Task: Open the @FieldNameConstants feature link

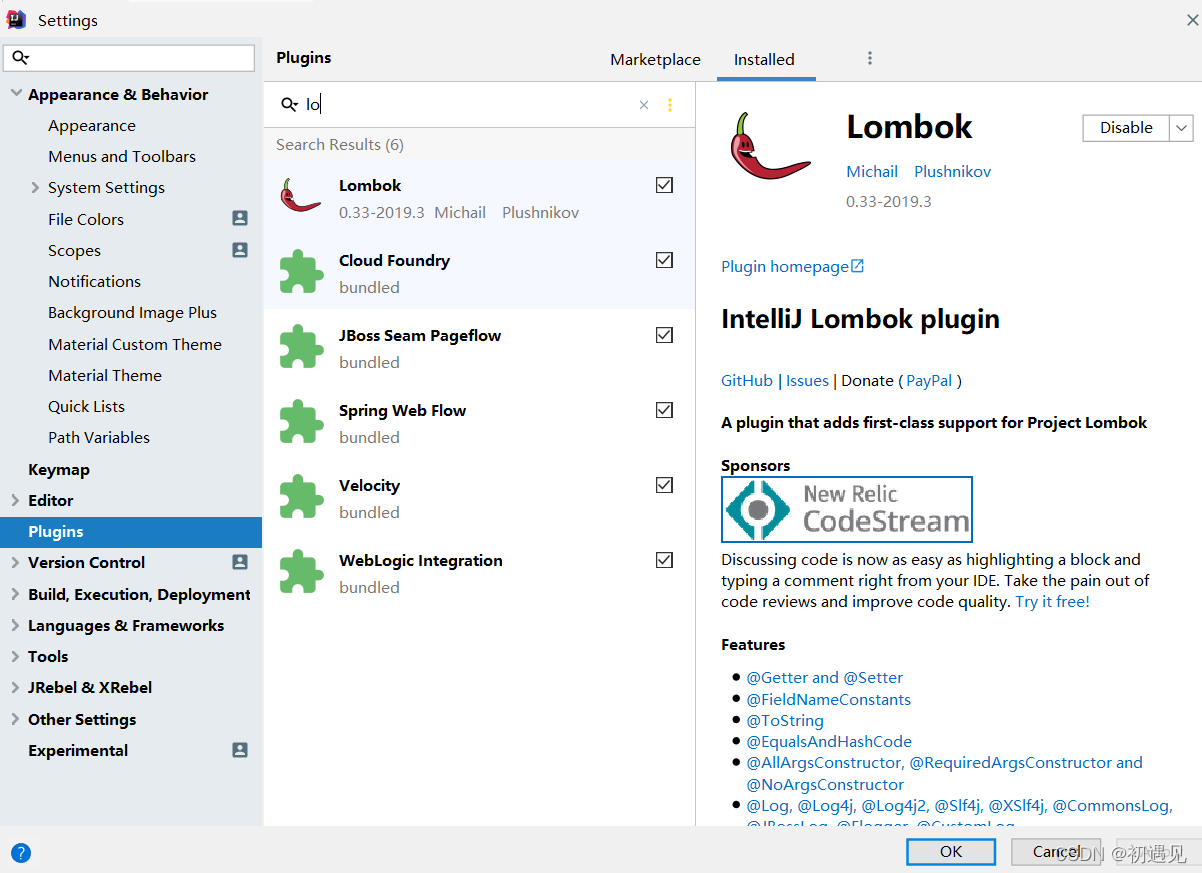Action: point(828,699)
